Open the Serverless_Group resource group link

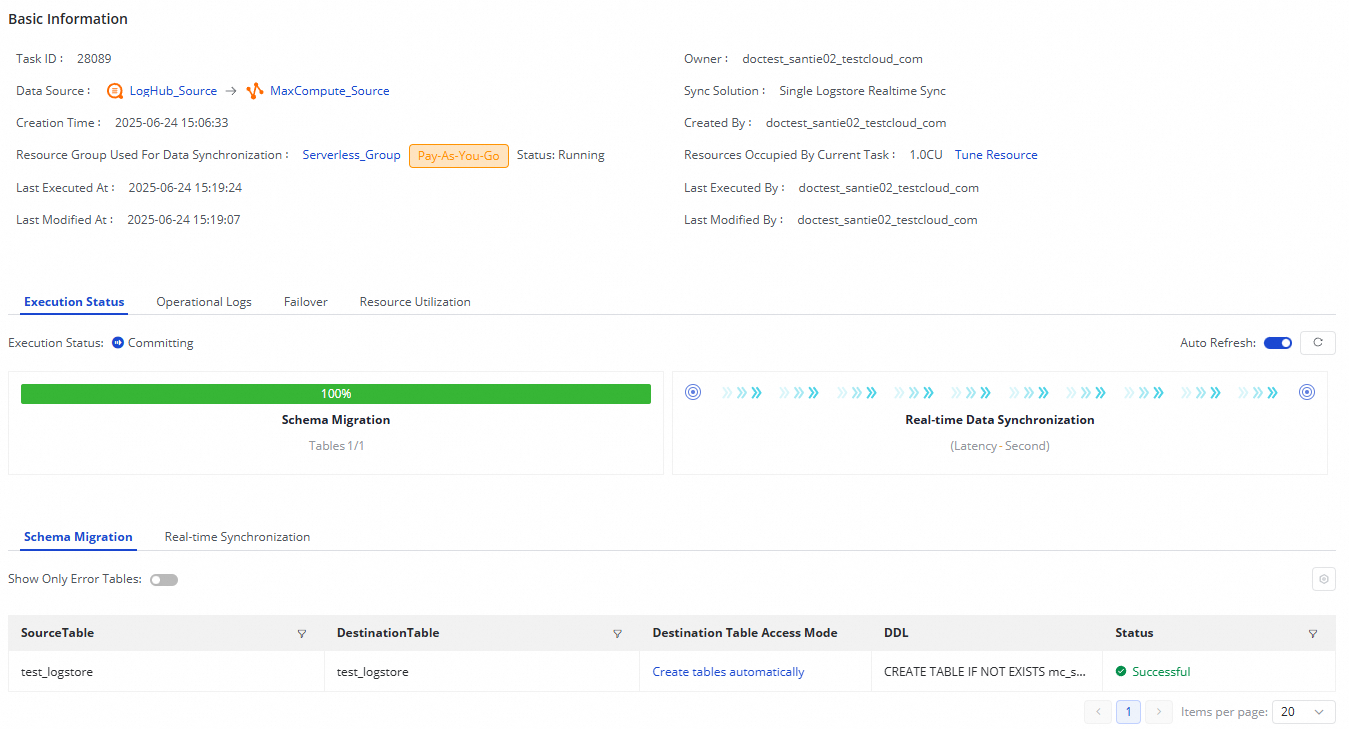[x=351, y=155]
